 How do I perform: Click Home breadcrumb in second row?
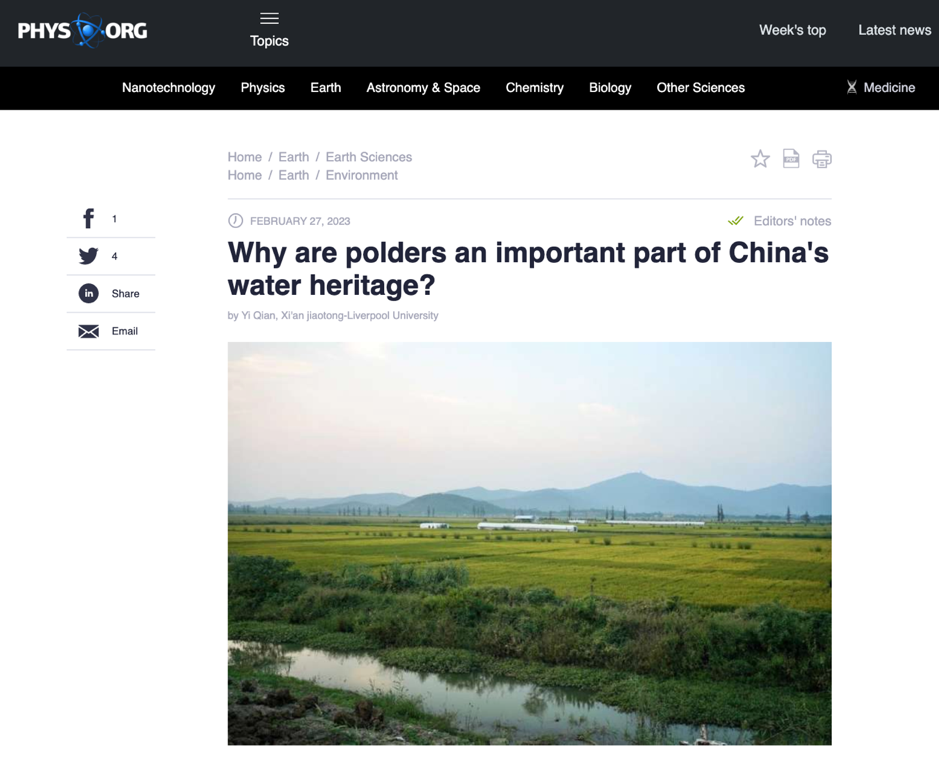(244, 175)
